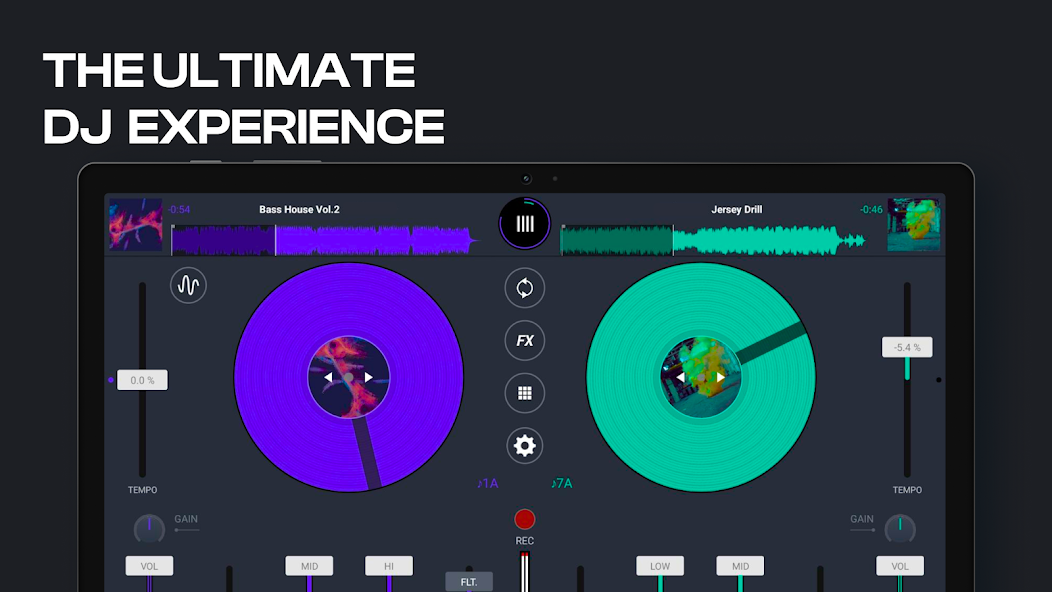Click the right deck 7A key label
The height and width of the screenshot is (592, 1052).
[562, 483]
